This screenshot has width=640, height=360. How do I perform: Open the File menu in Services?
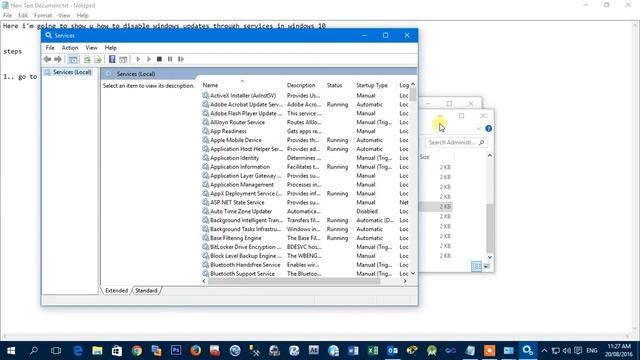coord(50,48)
